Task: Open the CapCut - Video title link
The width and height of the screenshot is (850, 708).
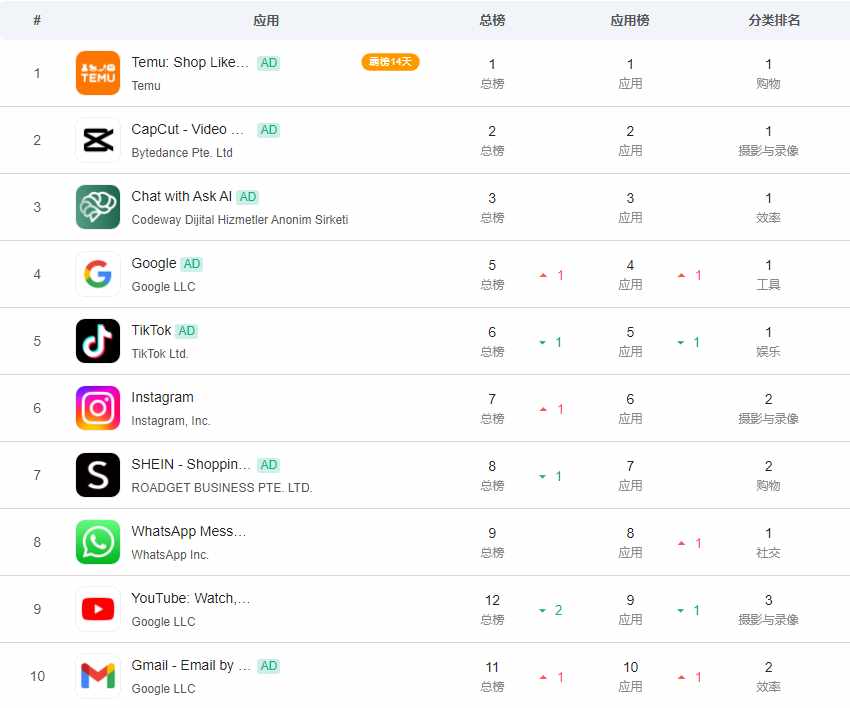Action: [188, 130]
